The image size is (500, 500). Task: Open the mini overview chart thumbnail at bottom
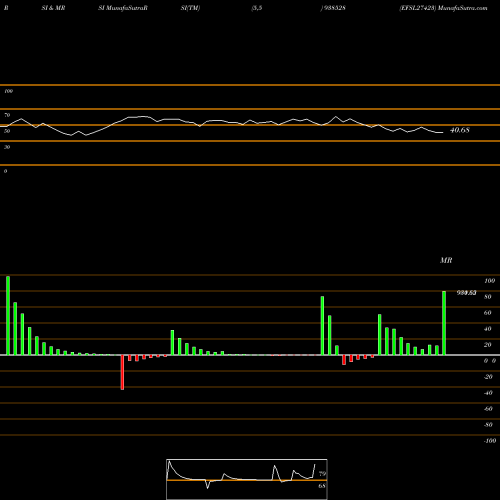[x=247, y=479]
